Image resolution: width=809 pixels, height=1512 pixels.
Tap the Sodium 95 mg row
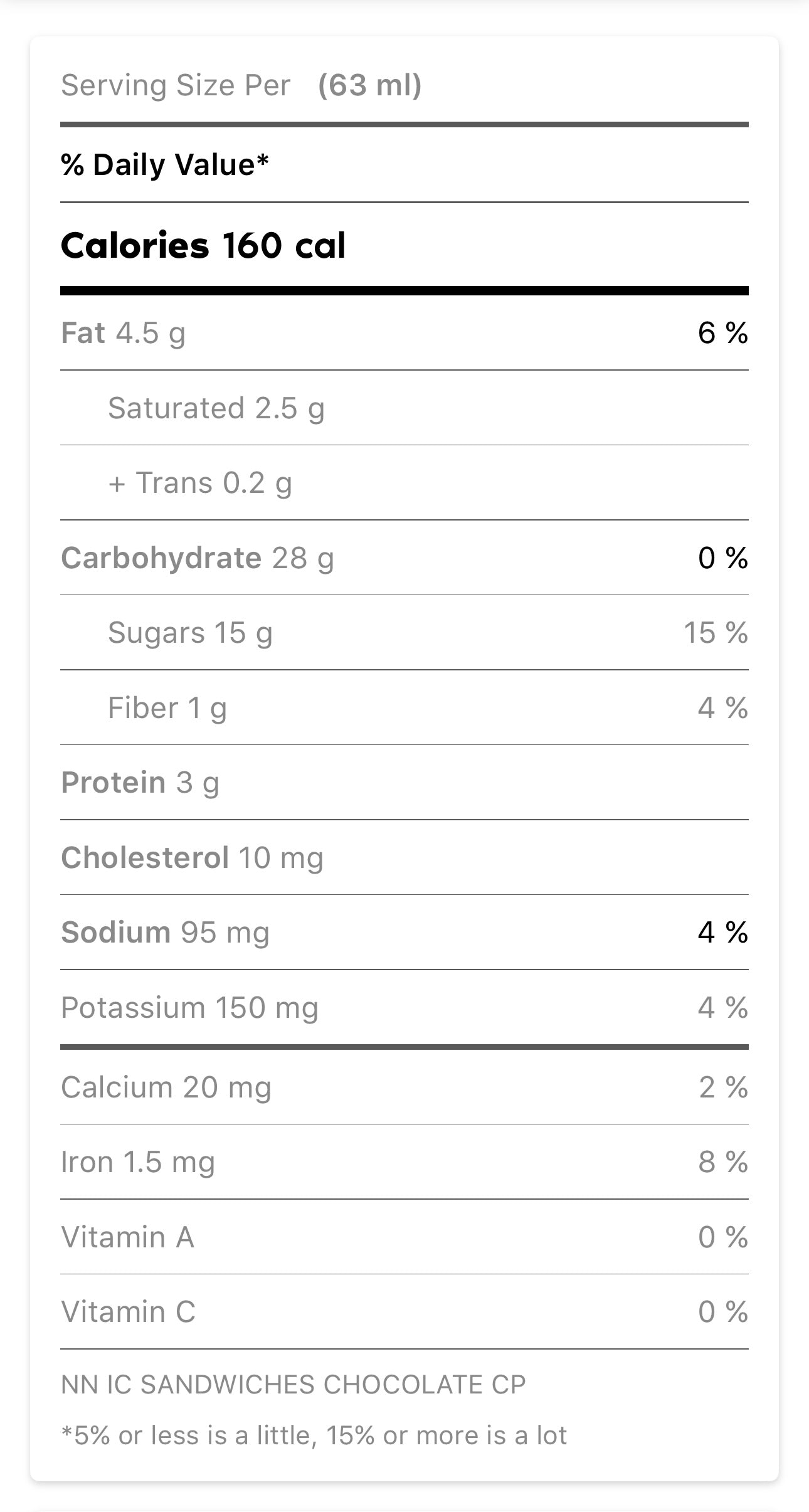166,933
